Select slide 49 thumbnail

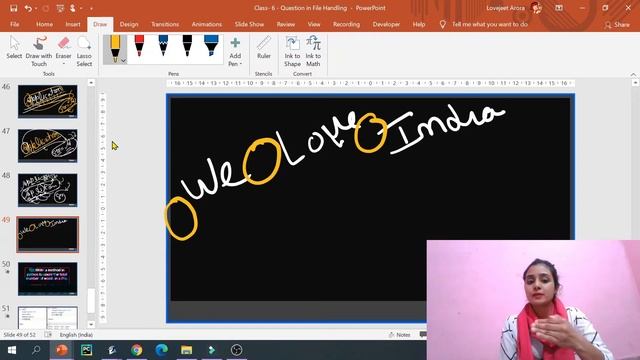pos(47,234)
